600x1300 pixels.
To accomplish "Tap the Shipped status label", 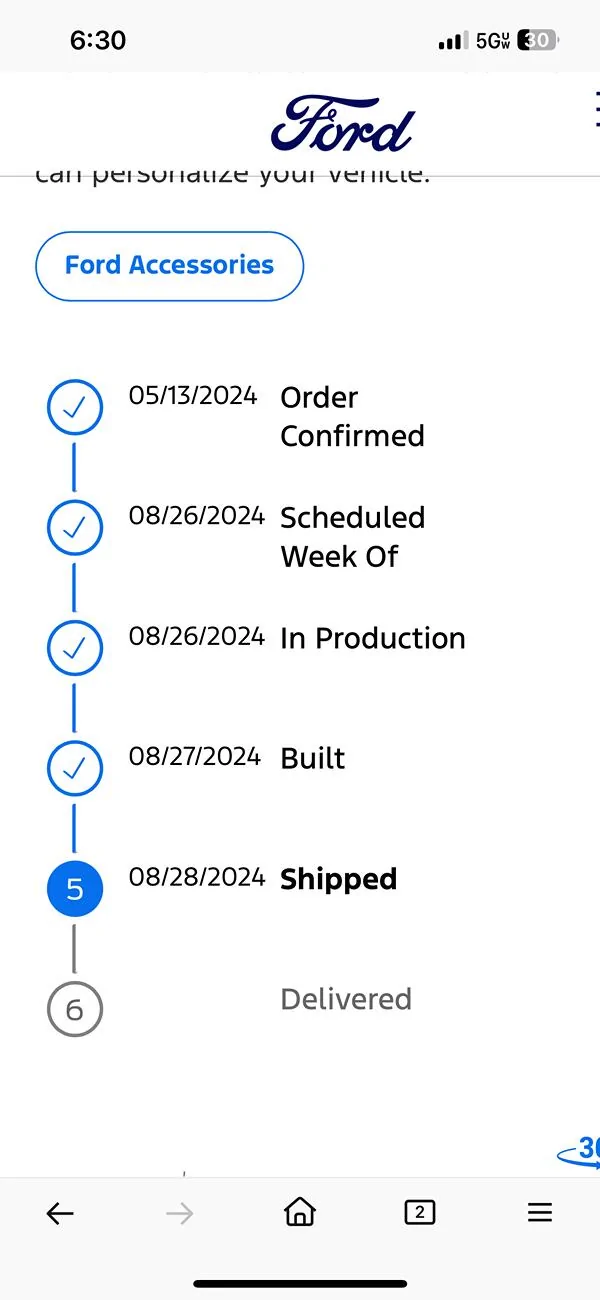I will coord(338,879).
